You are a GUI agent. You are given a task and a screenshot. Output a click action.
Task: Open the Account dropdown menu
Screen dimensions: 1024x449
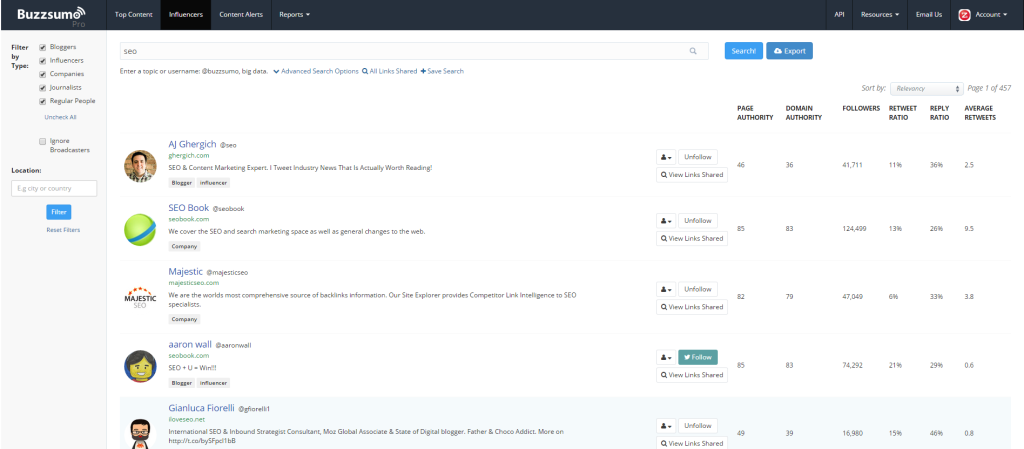[x=991, y=14]
